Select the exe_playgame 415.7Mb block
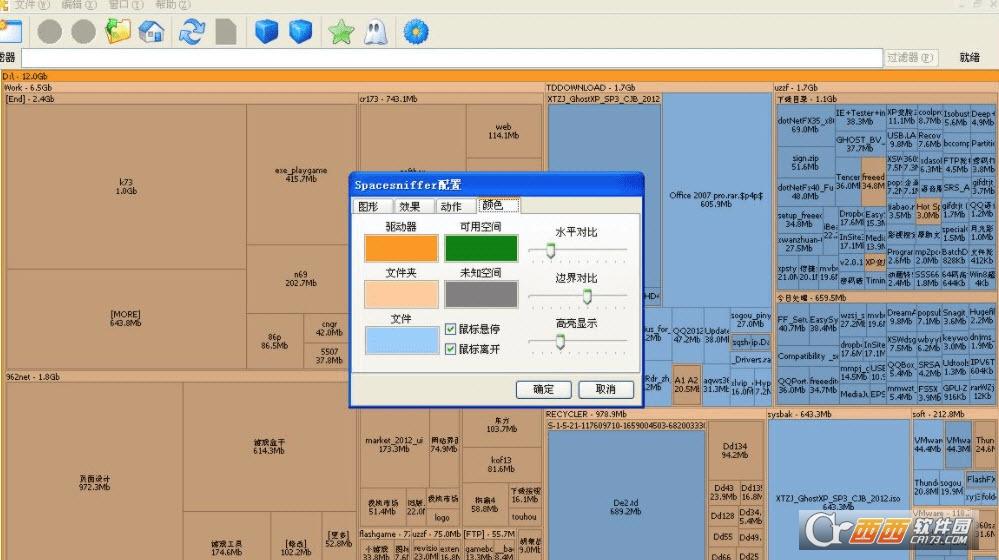Viewport: 999px width, 560px height. 301,175
